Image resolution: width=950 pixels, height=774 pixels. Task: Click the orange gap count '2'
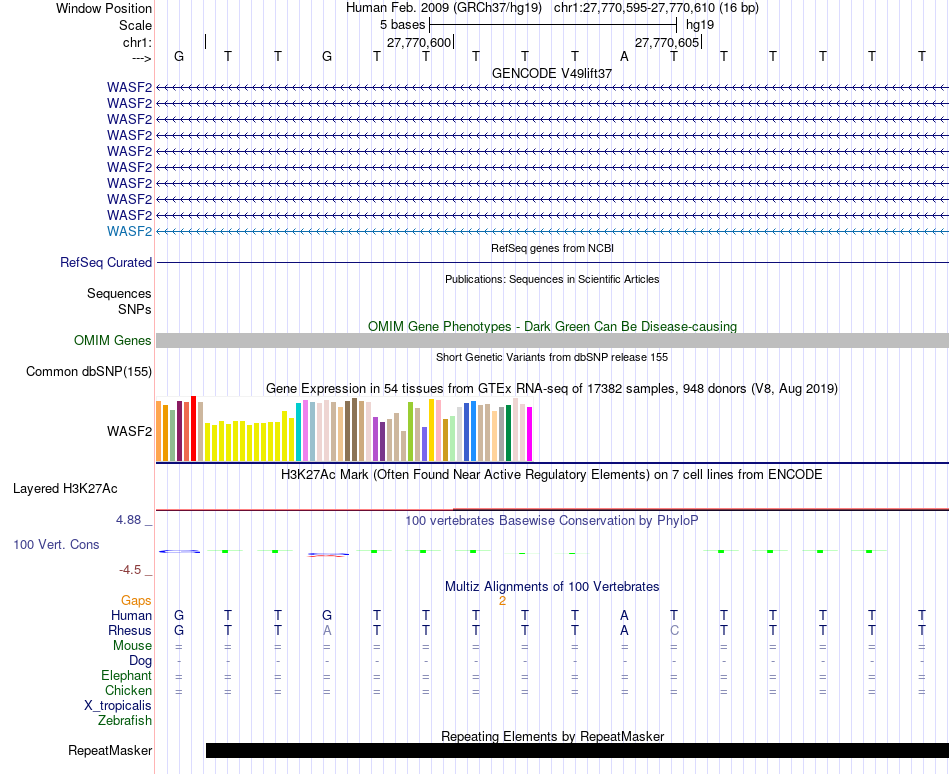(502, 601)
